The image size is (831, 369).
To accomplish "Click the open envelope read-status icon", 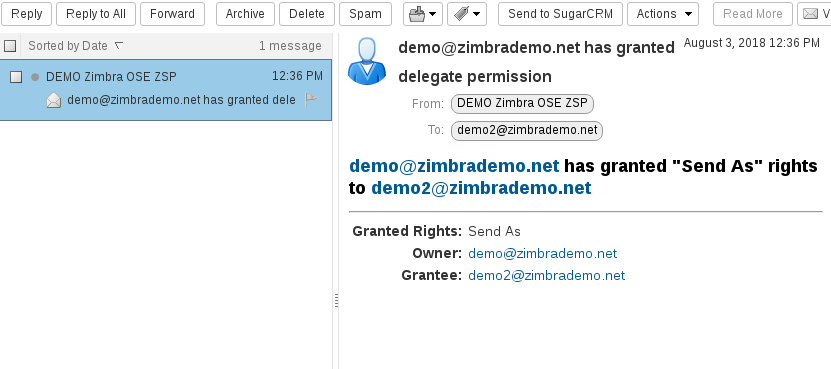I will (54, 100).
